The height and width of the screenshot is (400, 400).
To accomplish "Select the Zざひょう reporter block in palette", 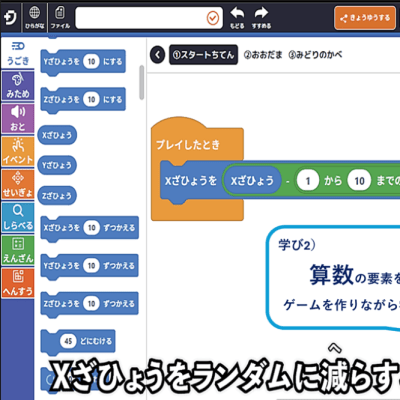I will pos(57,195).
